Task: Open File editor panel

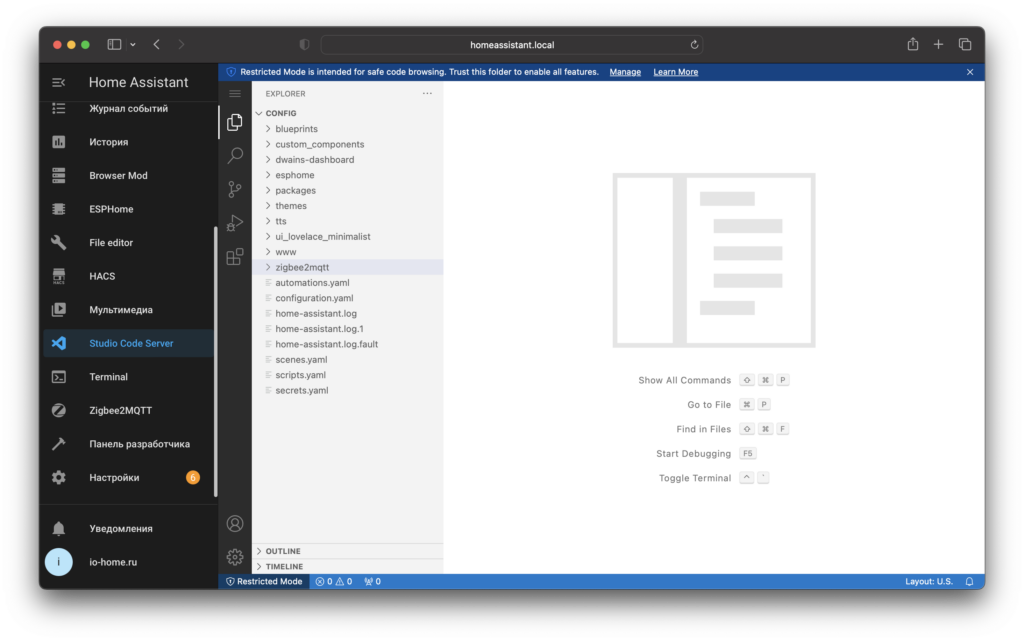Action: point(129,243)
